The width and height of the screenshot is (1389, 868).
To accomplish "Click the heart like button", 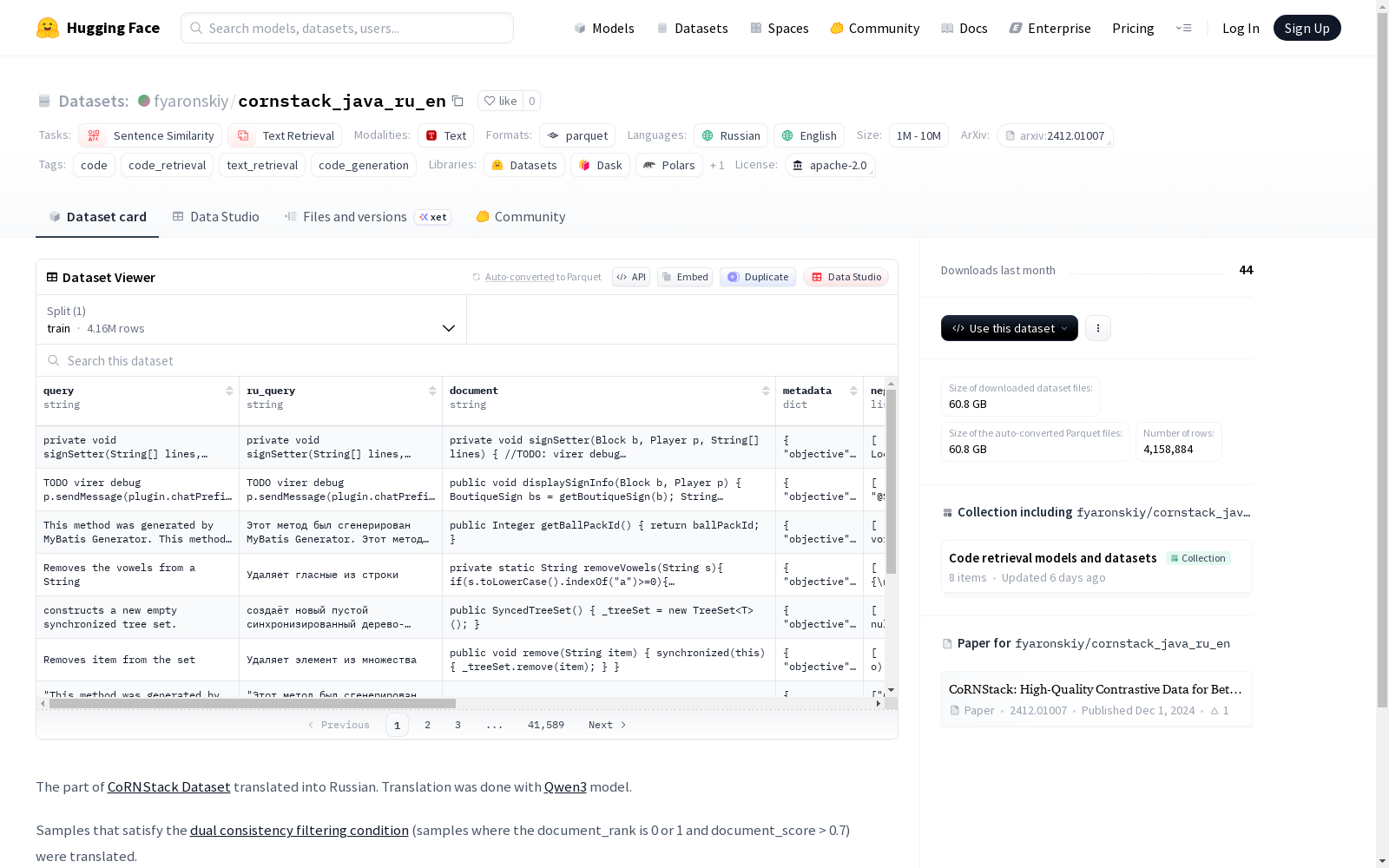I will coord(500,101).
